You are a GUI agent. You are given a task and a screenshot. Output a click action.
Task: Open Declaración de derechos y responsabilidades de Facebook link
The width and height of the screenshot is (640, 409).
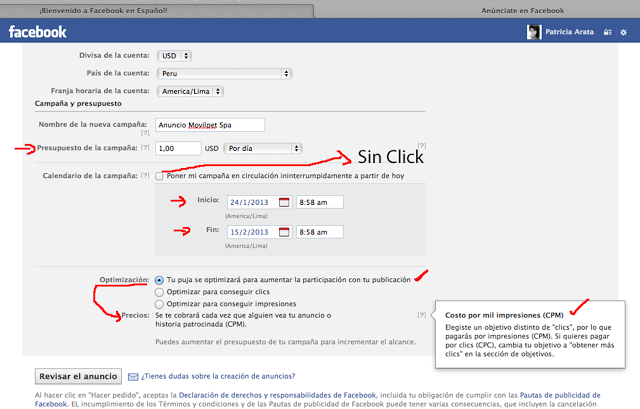coord(277,395)
